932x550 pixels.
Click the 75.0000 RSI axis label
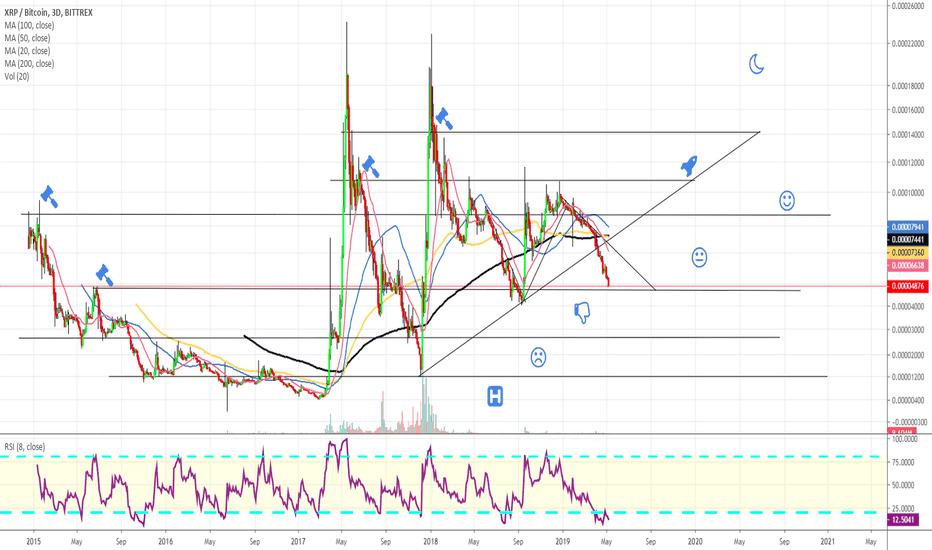[x=904, y=462]
